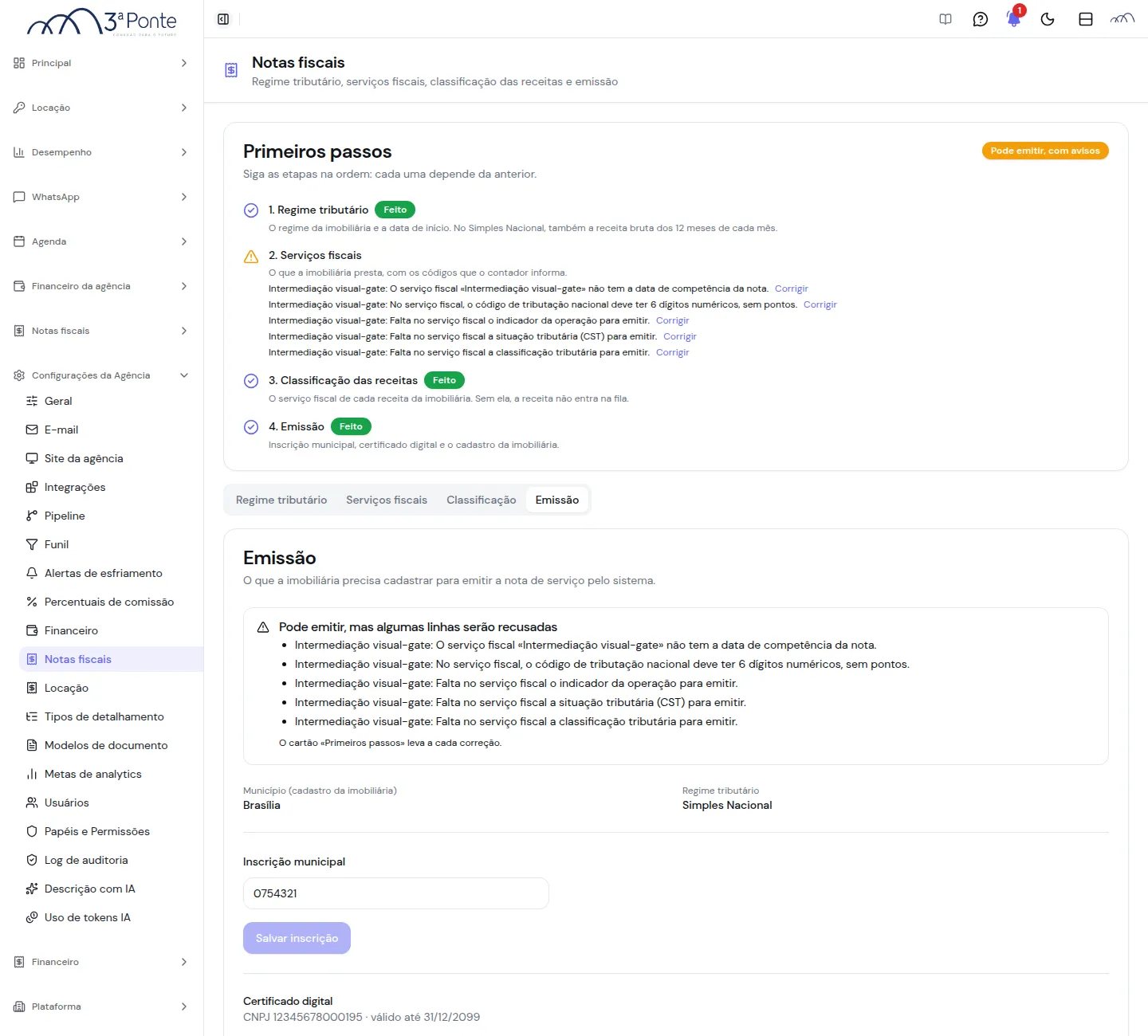Click Salvar inscrição button
The width and height of the screenshot is (1148, 1036).
297,938
